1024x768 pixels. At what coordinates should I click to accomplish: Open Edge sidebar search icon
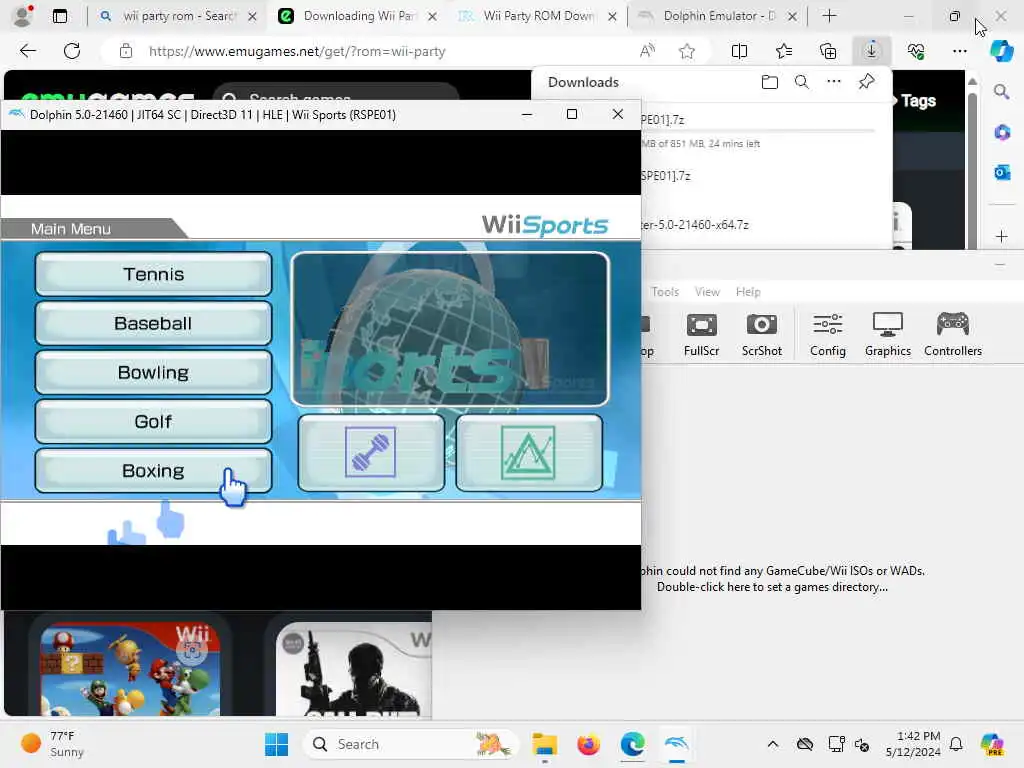[1001, 92]
